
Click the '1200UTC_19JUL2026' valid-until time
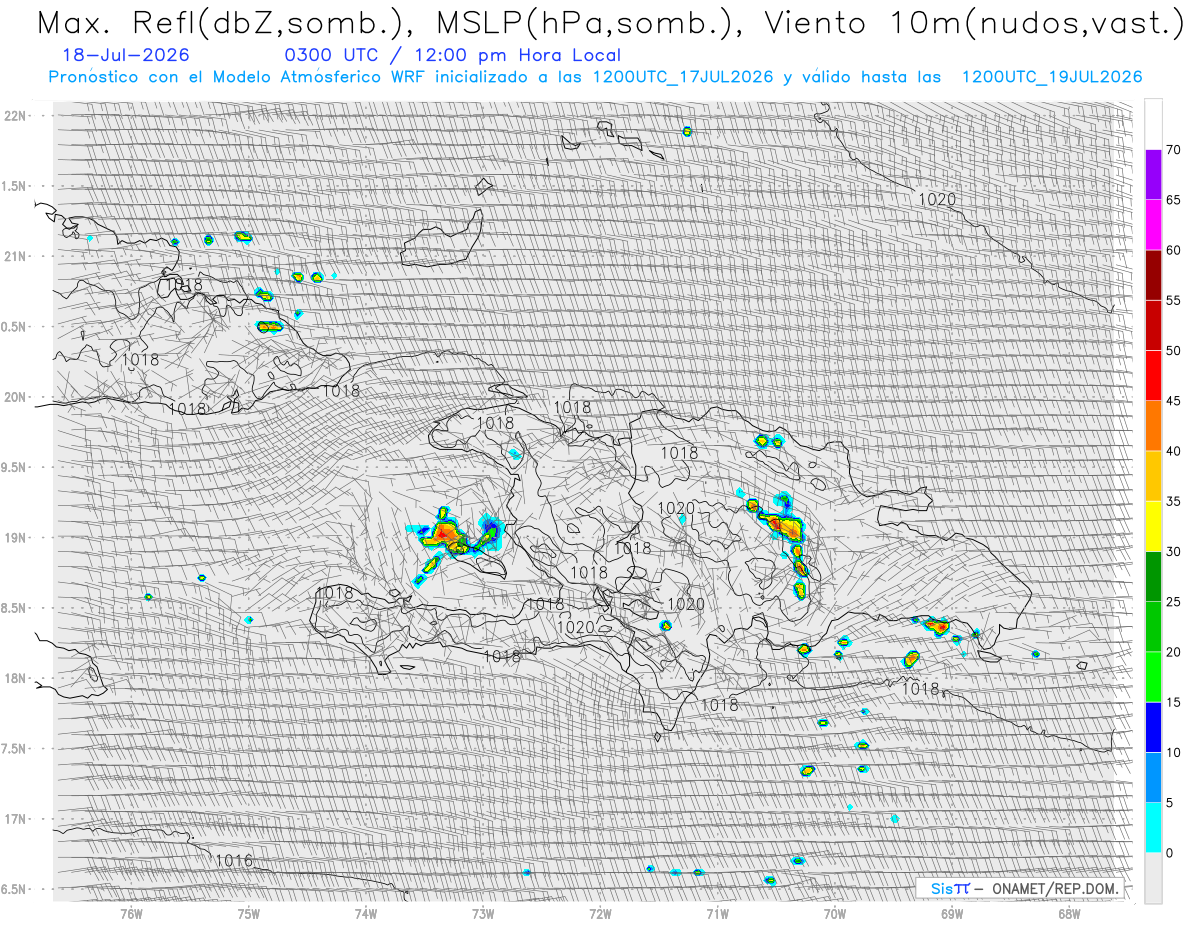coord(1052,77)
